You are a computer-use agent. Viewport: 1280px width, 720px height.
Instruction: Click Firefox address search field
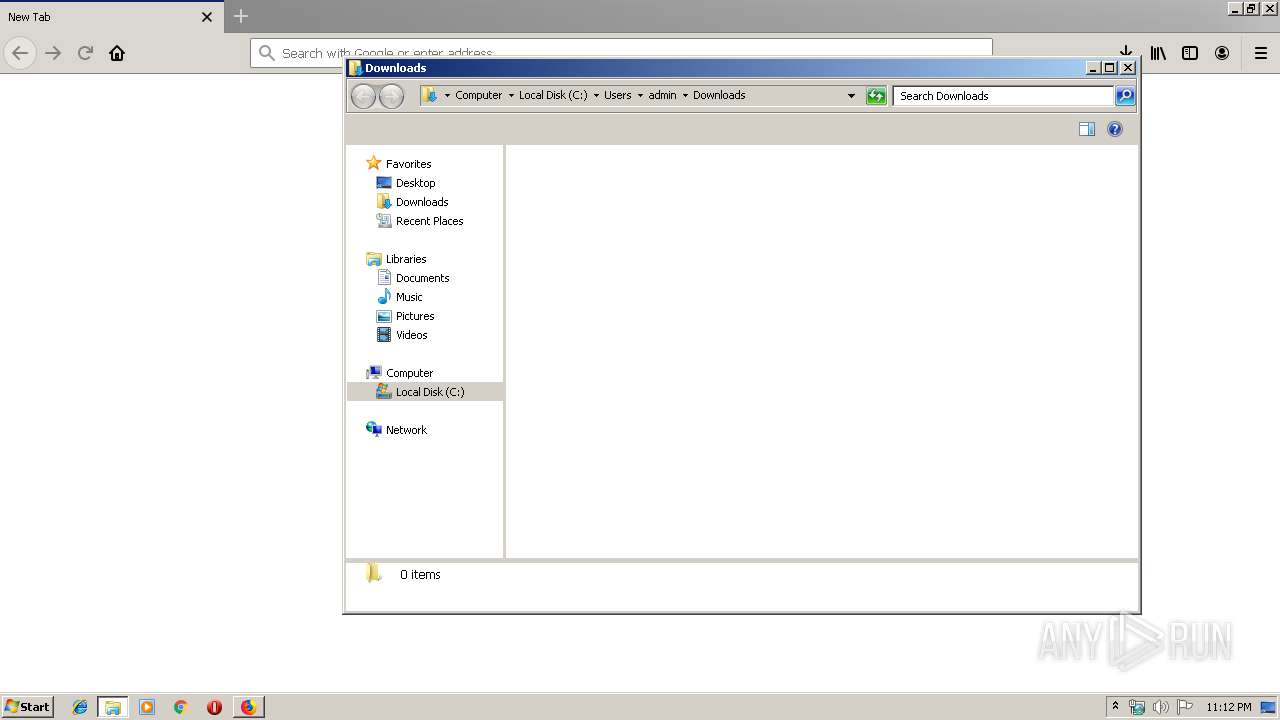click(621, 53)
